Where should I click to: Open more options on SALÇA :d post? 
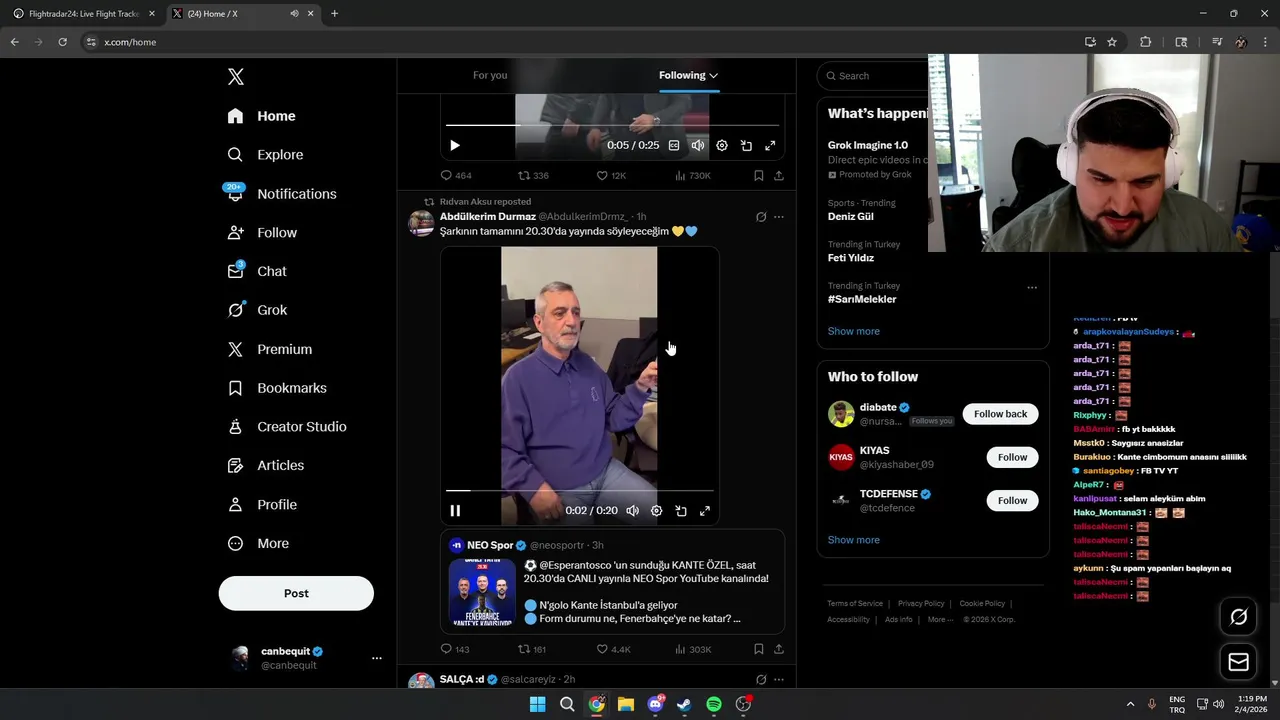(x=779, y=679)
